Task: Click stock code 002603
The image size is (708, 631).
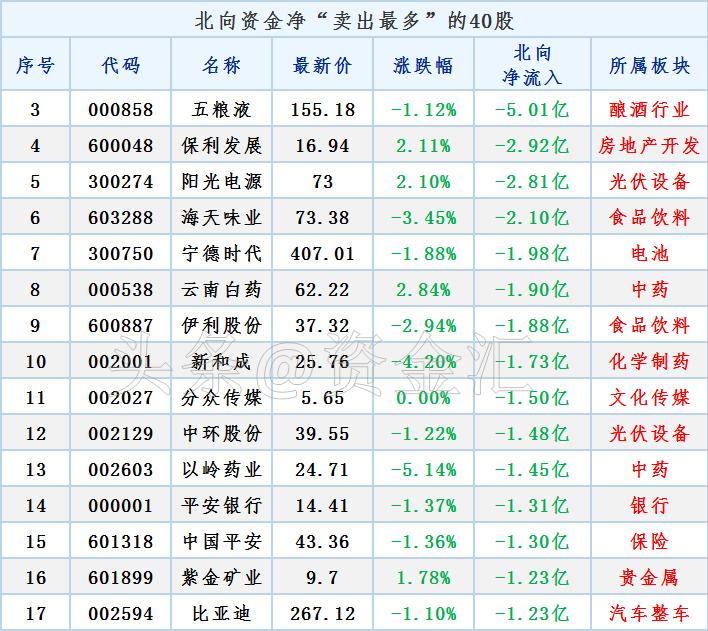Action: coord(121,469)
